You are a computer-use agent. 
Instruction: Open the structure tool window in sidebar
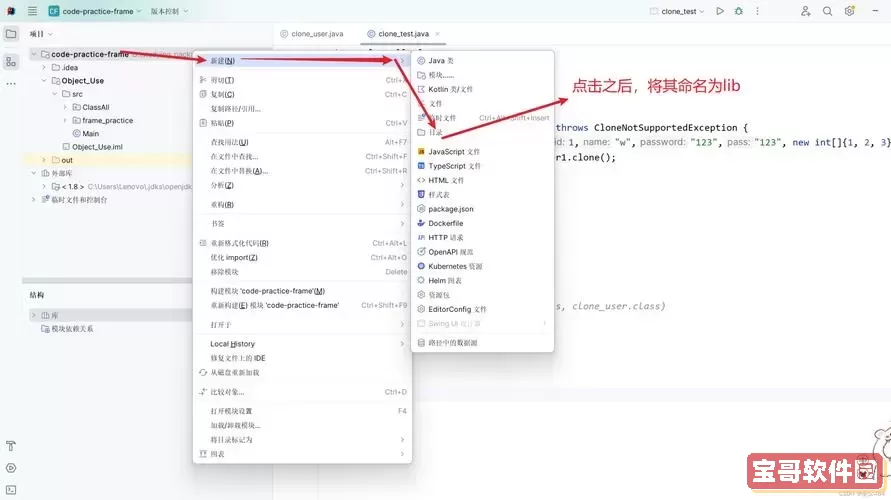coord(11,62)
